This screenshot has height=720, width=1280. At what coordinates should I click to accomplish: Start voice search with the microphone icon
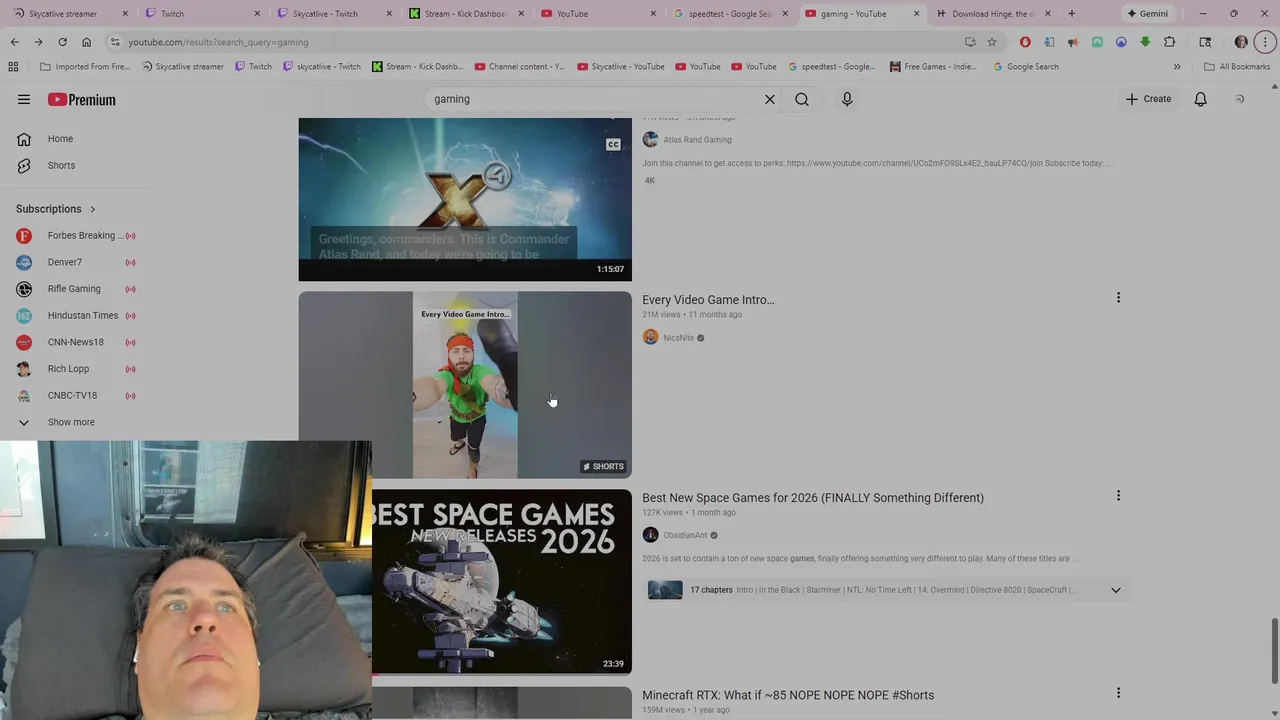[847, 99]
